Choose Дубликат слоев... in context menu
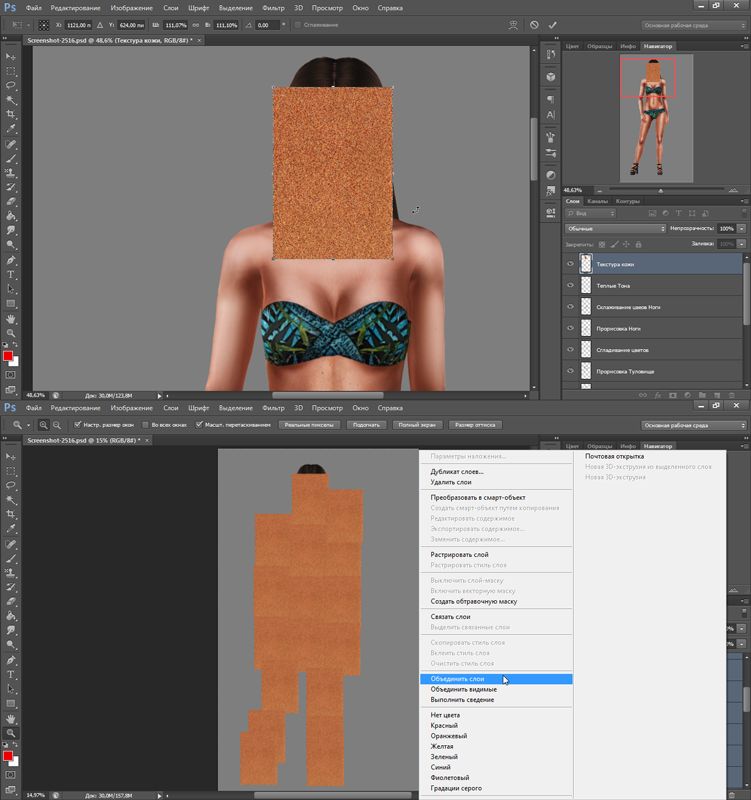Image resolution: width=751 pixels, height=800 pixels. pos(457,471)
